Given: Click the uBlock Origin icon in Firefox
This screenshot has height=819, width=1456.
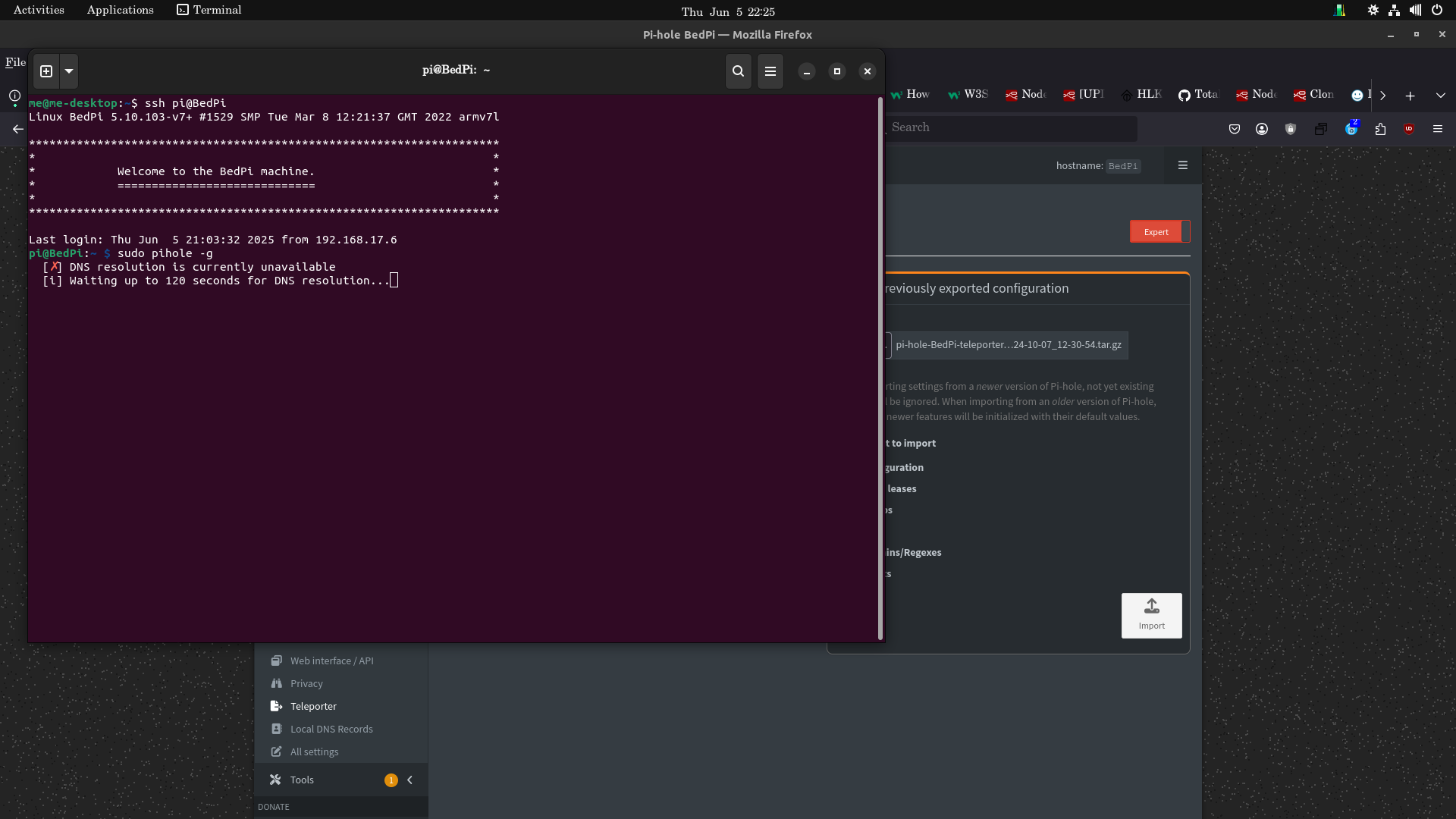Looking at the screenshot, I should [x=1409, y=129].
